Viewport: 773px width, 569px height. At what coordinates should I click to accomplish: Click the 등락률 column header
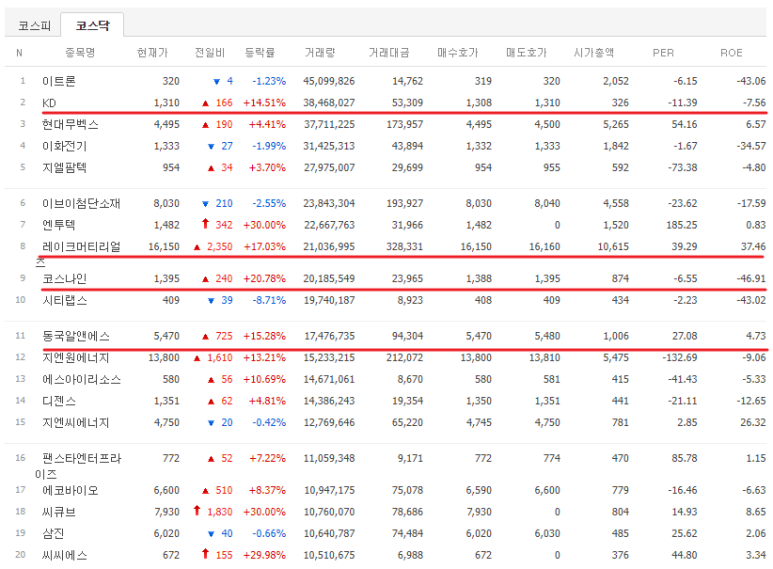point(260,52)
